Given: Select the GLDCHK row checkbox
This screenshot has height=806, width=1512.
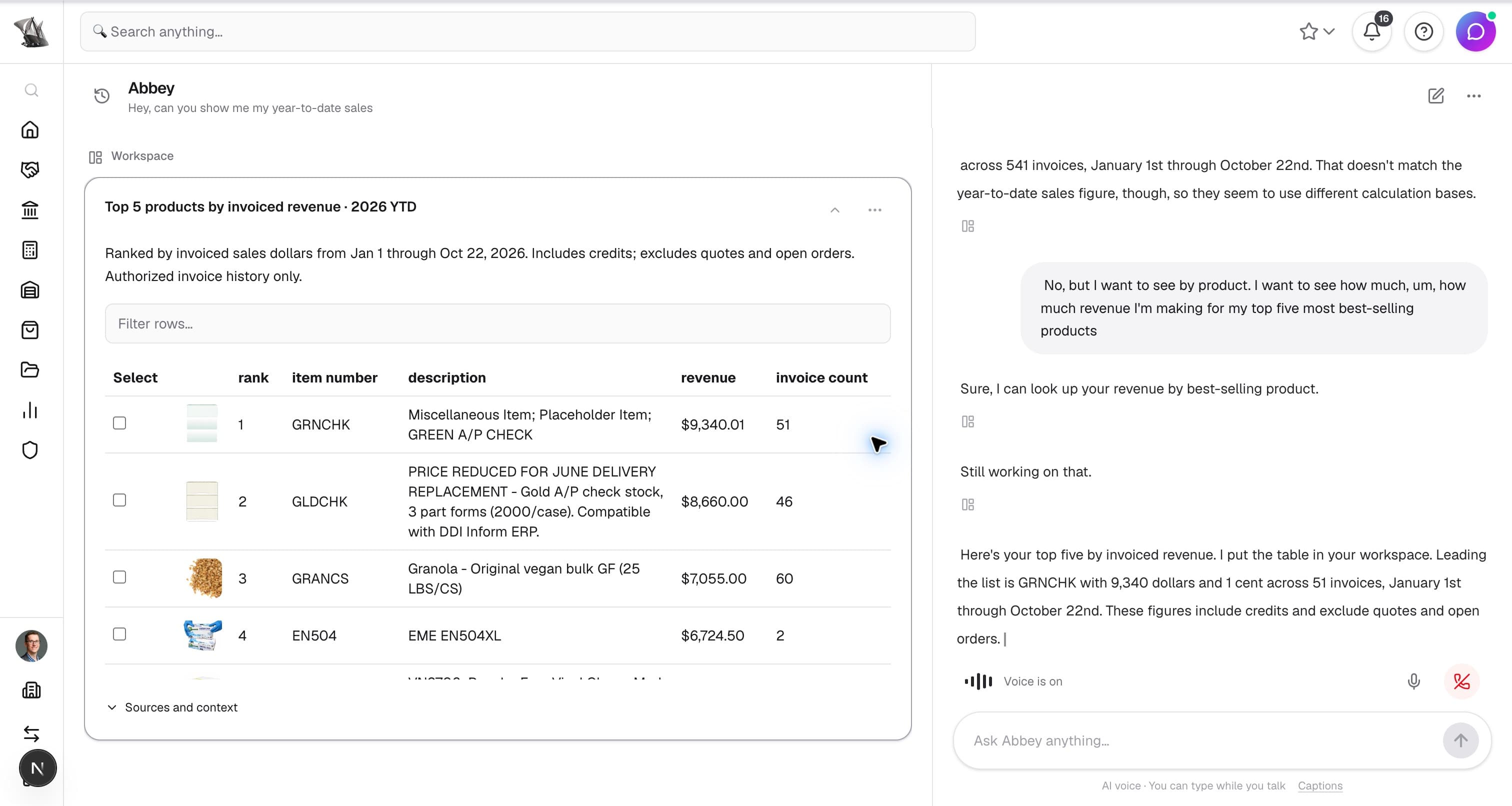Looking at the screenshot, I should 119,500.
